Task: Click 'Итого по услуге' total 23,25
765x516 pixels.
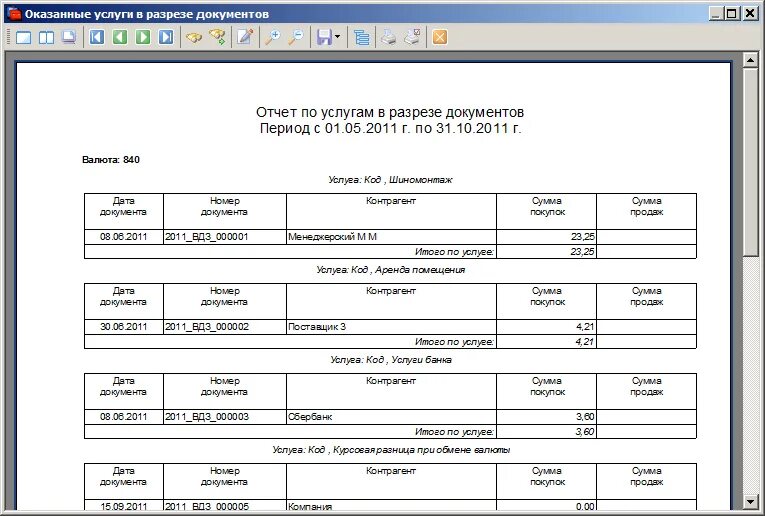Action: (583, 252)
